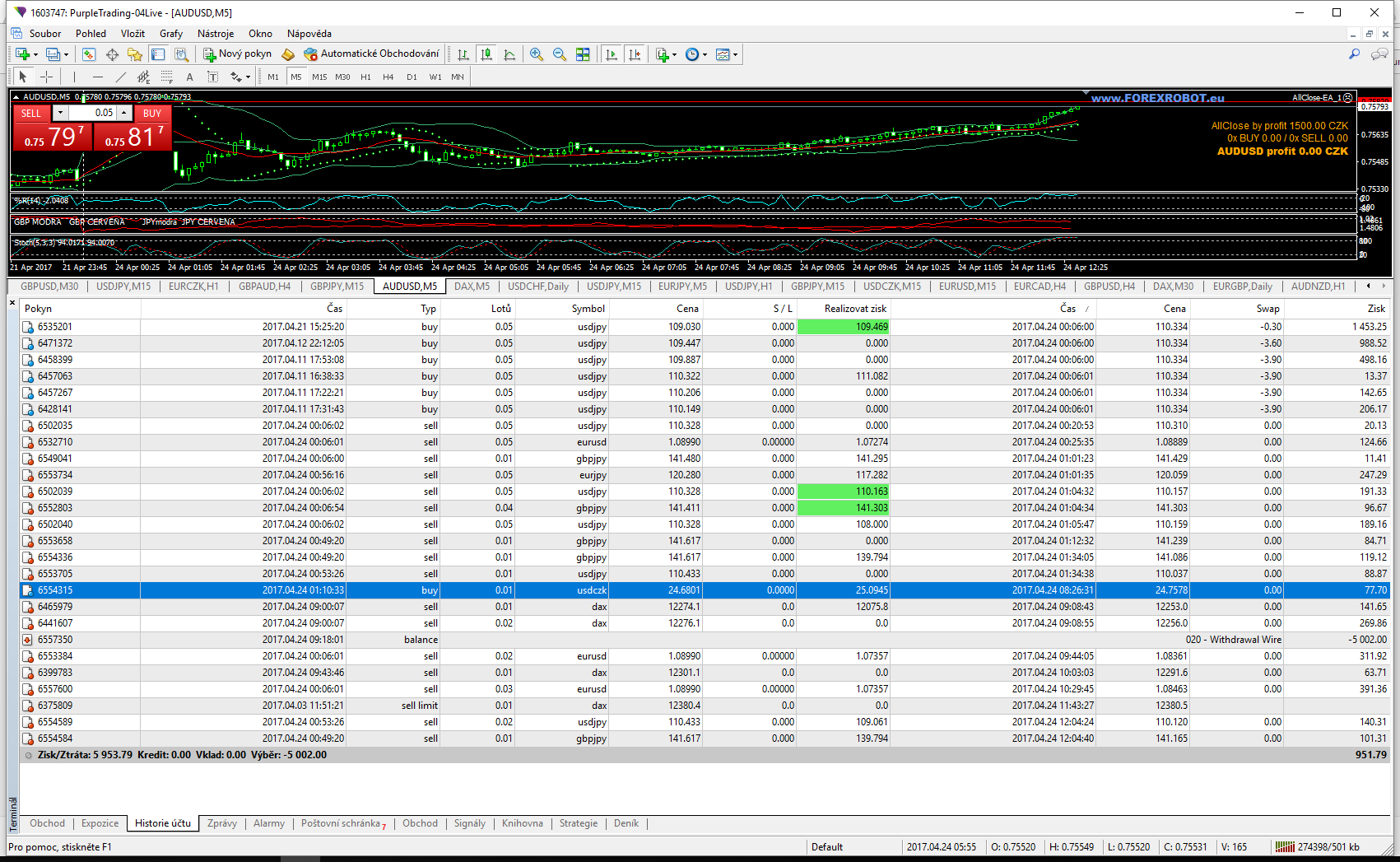This screenshot has width=1400, height=862.
Task: Select order row 6554315
Action: [x=705, y=590]
